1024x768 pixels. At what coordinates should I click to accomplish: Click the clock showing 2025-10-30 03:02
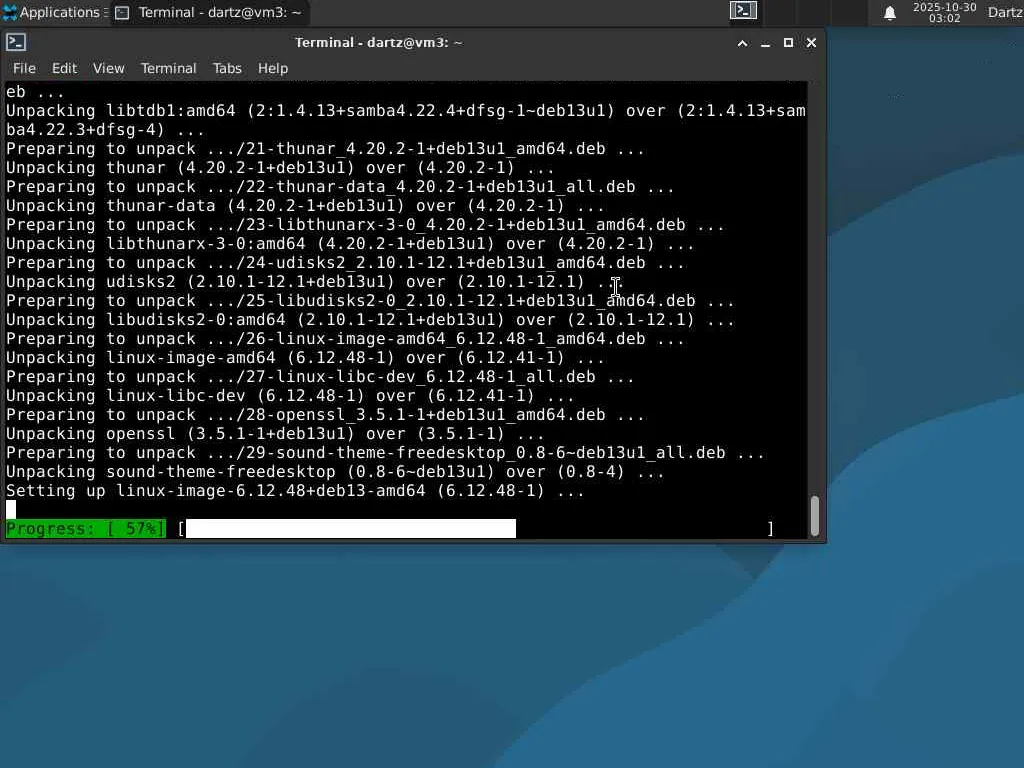click(x=944, y=12)
